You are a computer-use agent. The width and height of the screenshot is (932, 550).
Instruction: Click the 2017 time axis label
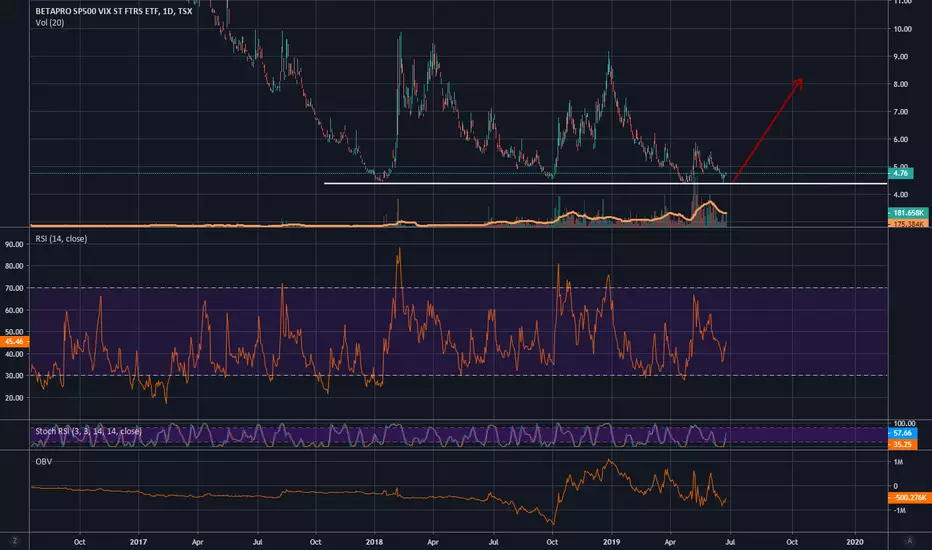click(138, 542)
